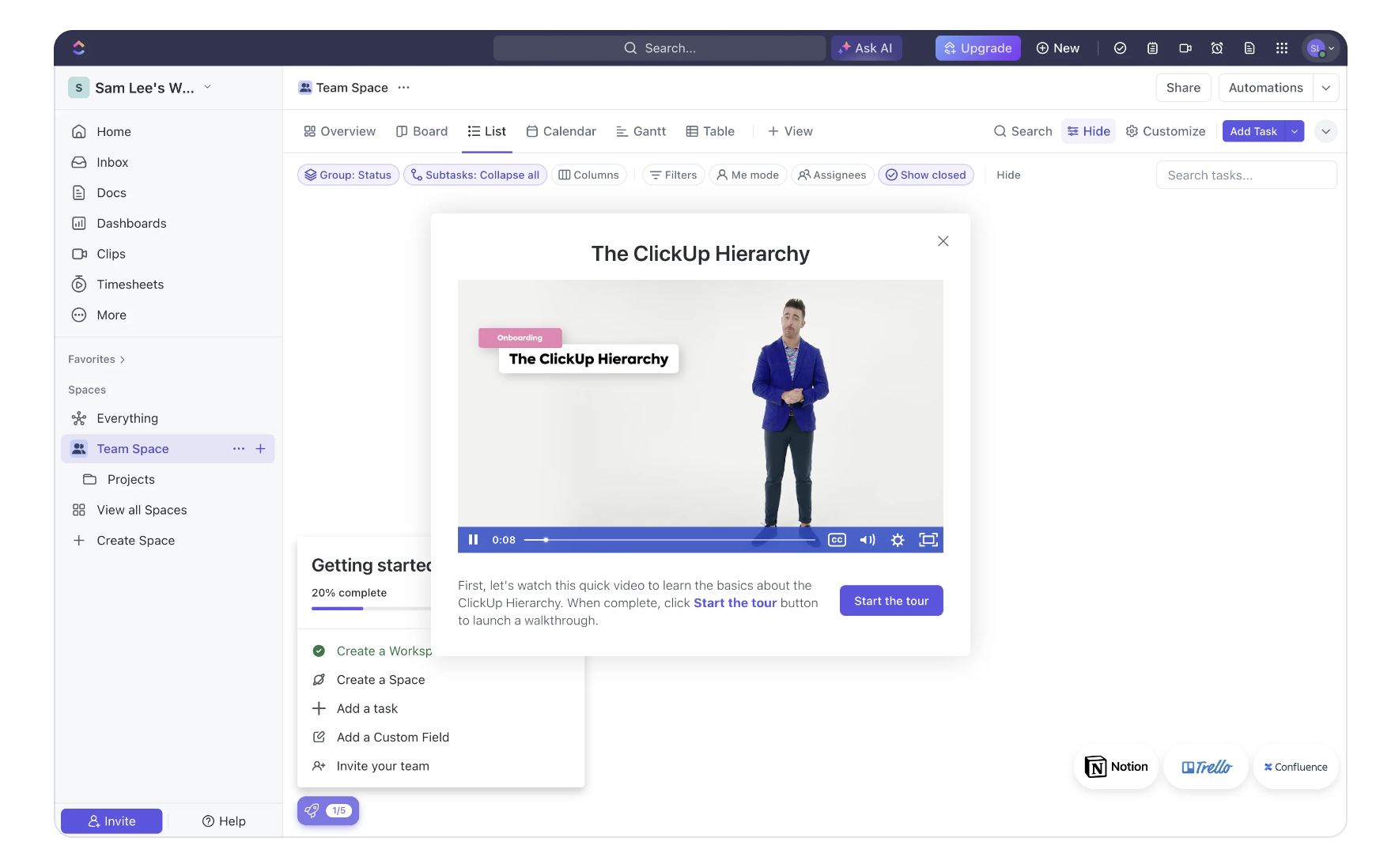Toggle Show closed
This screenshot has width=1395, height=868.
point(926,175)
